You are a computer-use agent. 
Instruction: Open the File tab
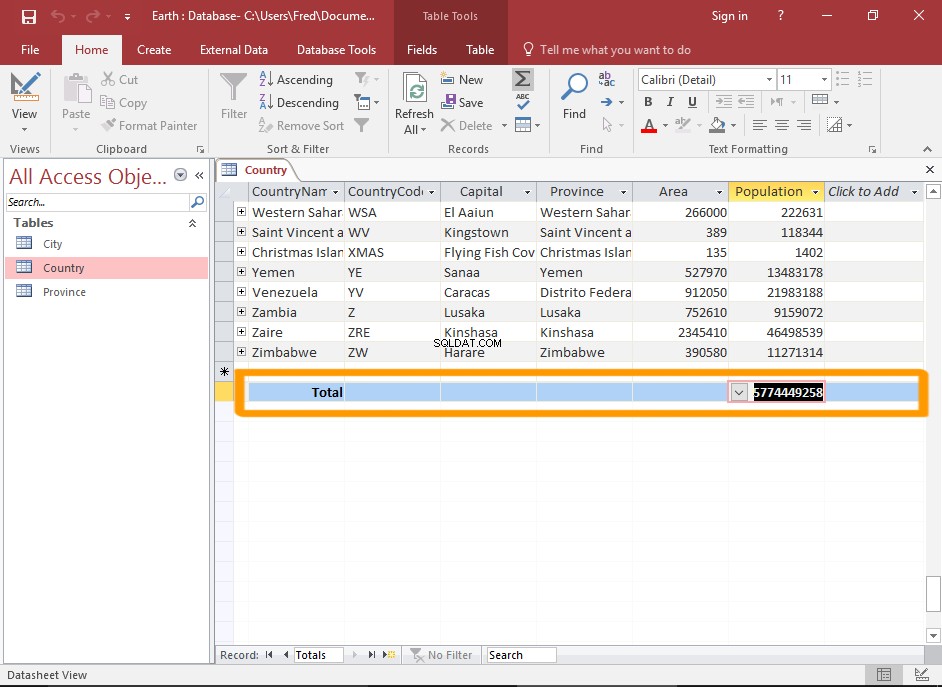click(x=30, y=50)
